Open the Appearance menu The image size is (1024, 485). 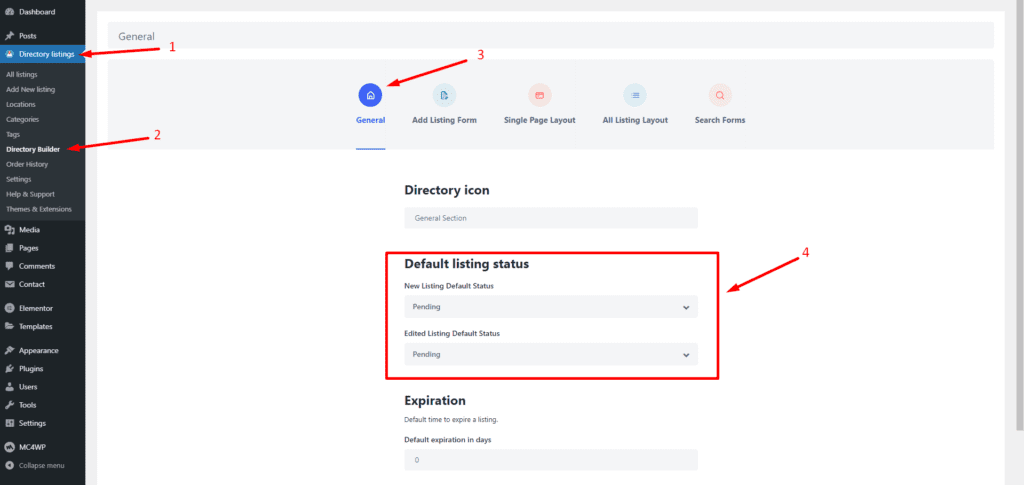point(38,351)
